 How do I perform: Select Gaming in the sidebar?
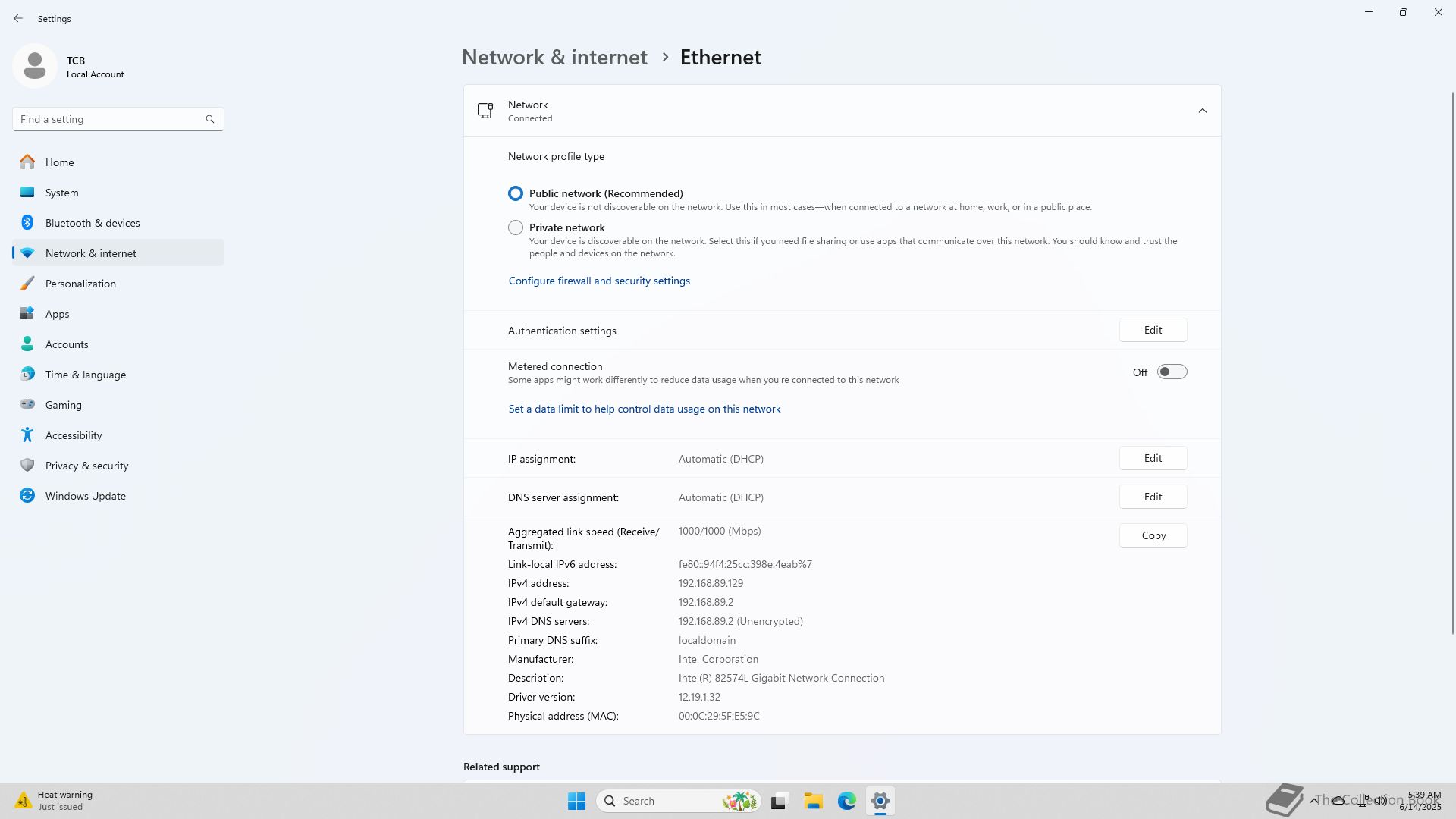pos(64,405)
